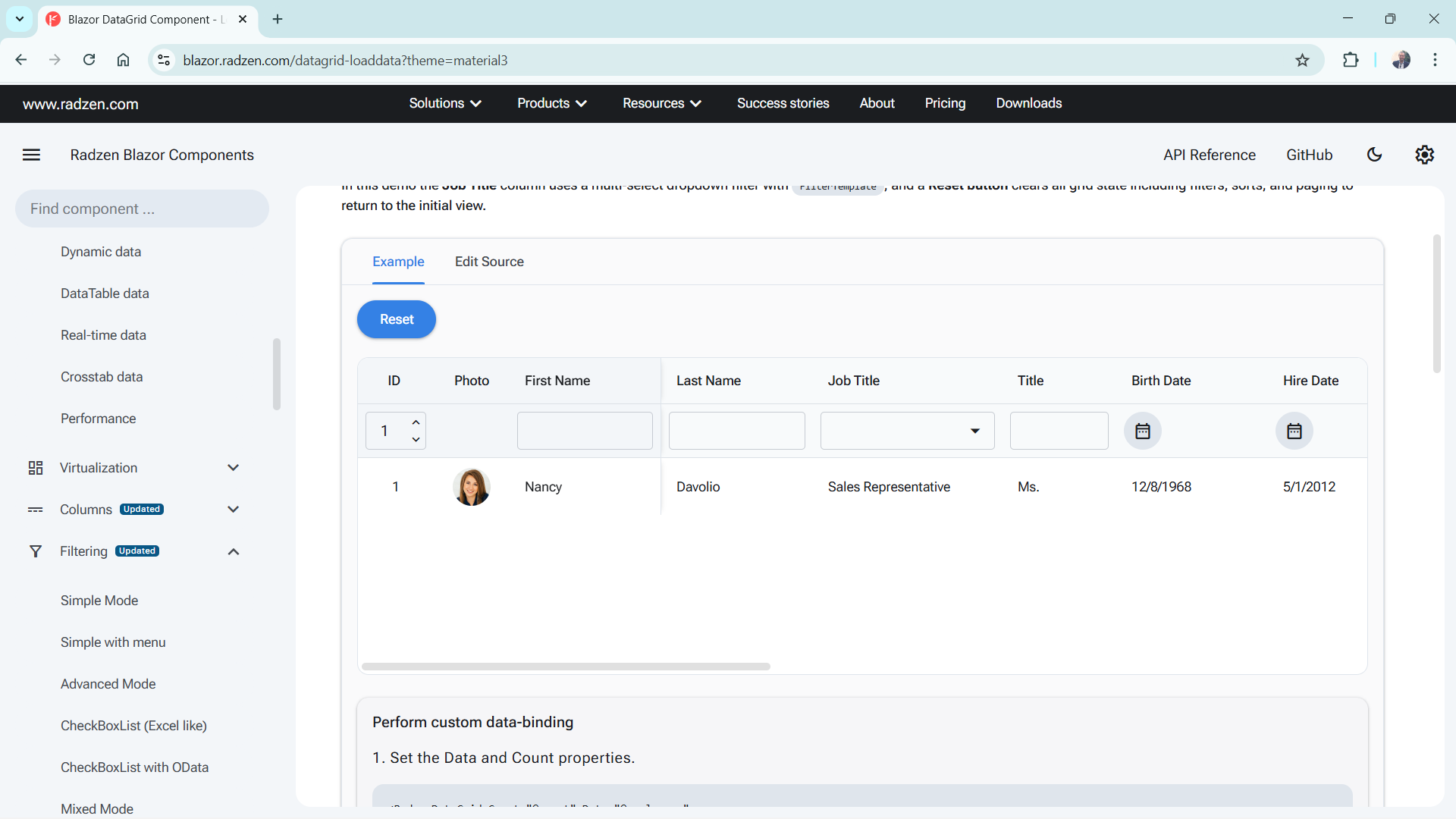This screenshot has width=1456, height=819.
Task: Bookmark this page with star icon
Action: (x=1302, y=61)
